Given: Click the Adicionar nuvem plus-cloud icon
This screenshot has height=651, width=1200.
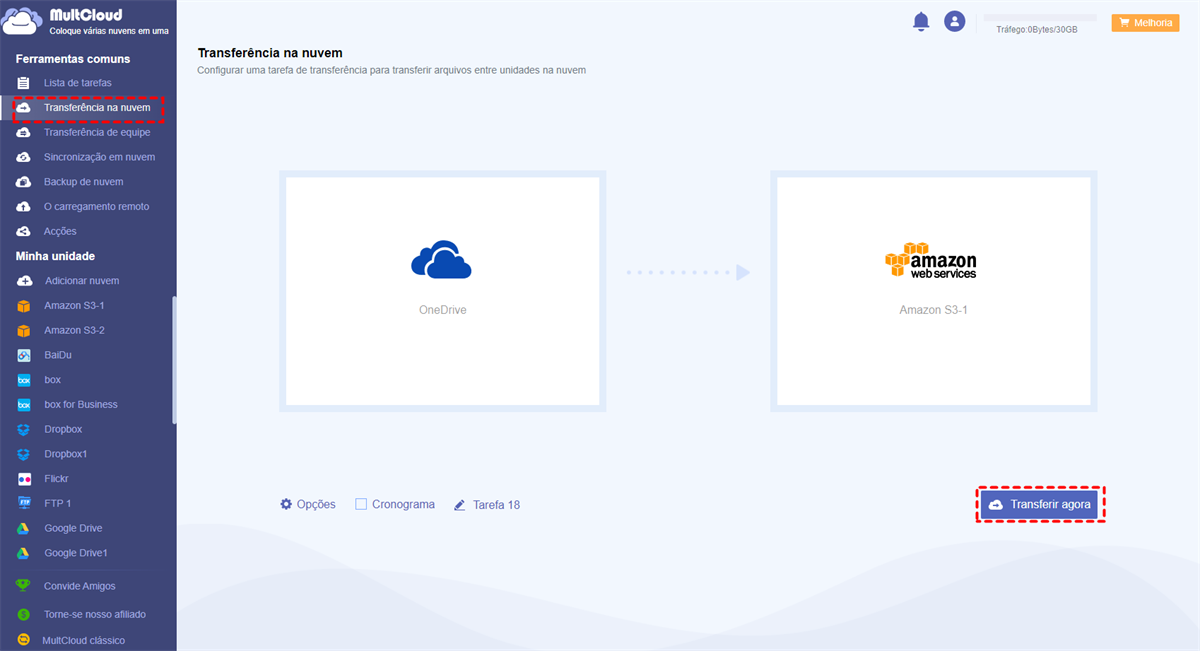Looking at the screenshot, I should click(24, 281).
